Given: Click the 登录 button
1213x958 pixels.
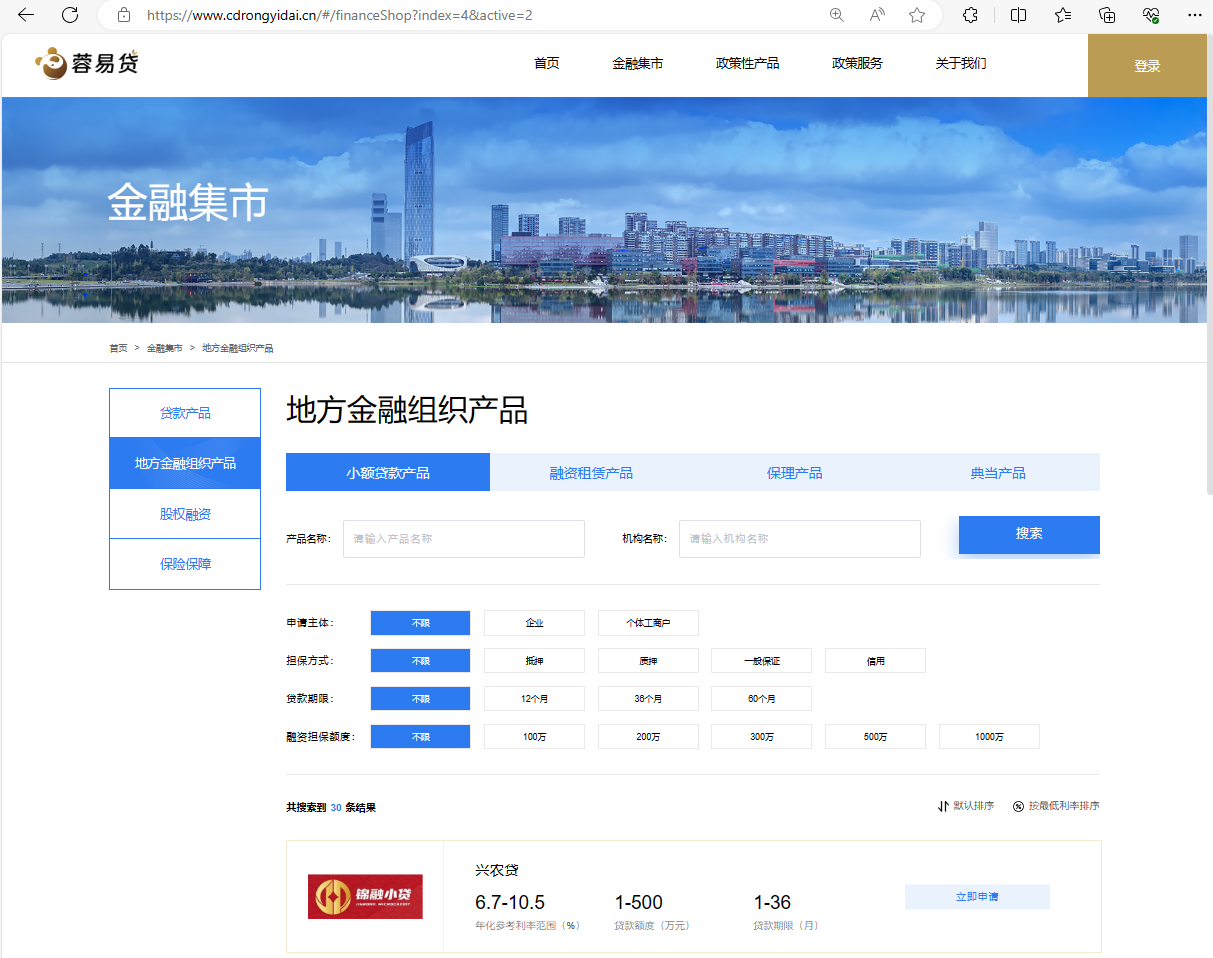Looking at the screenshot, I should 1148,63.
